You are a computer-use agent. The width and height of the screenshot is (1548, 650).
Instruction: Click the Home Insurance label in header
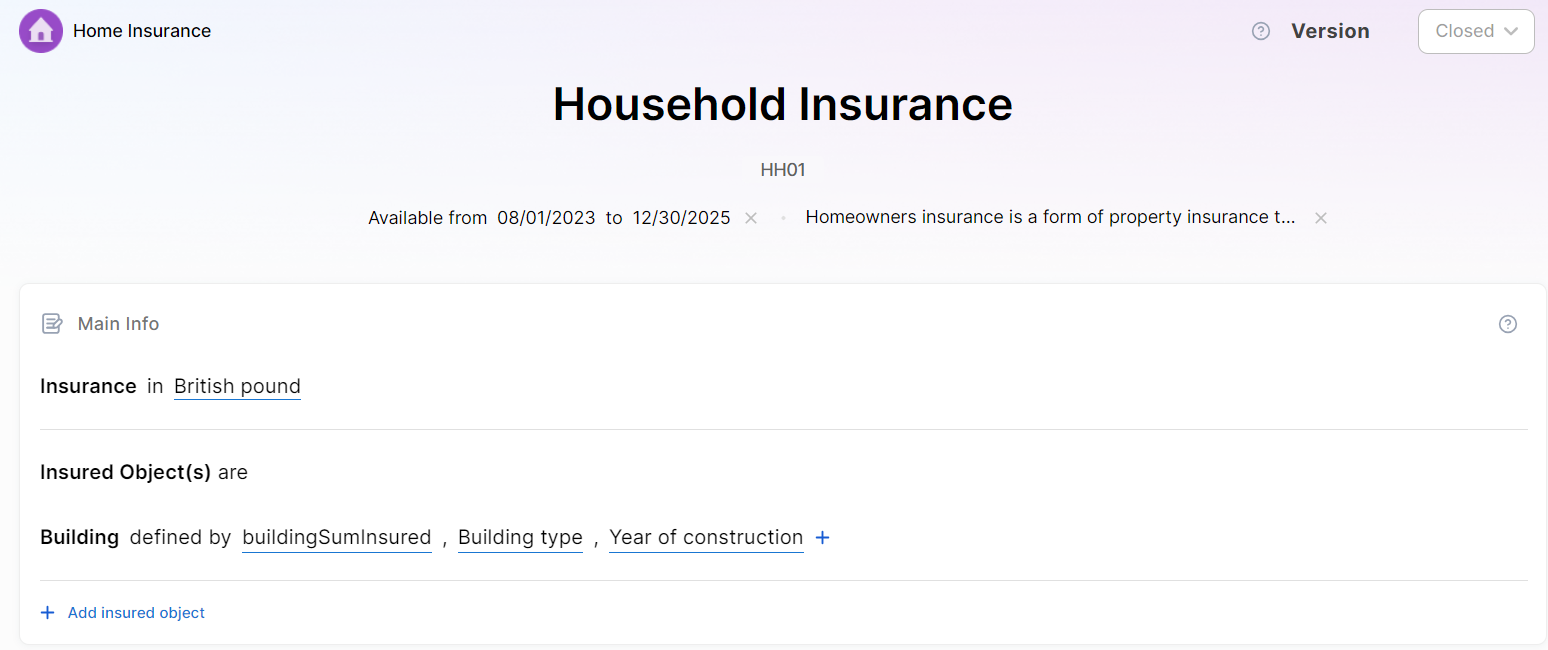[x=142, y=31]
